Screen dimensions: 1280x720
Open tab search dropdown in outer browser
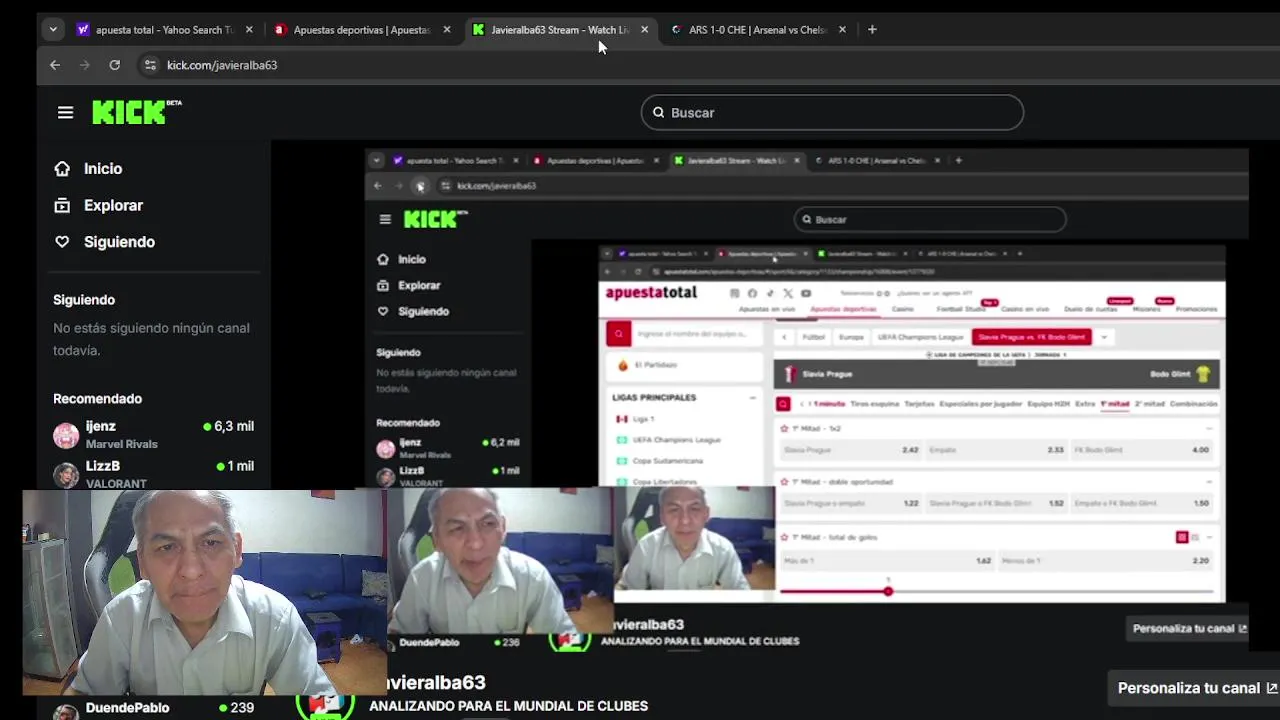point(53,30)
